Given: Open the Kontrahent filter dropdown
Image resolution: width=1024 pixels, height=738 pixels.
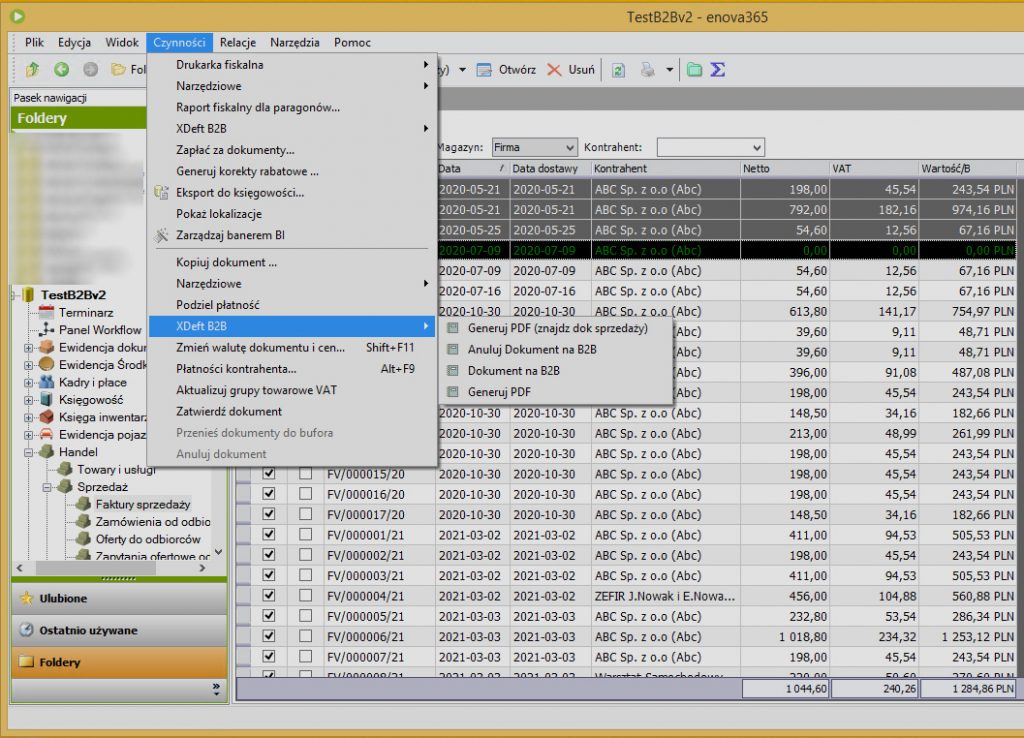Looking at the screenshot, I should [x=756, y=147].
